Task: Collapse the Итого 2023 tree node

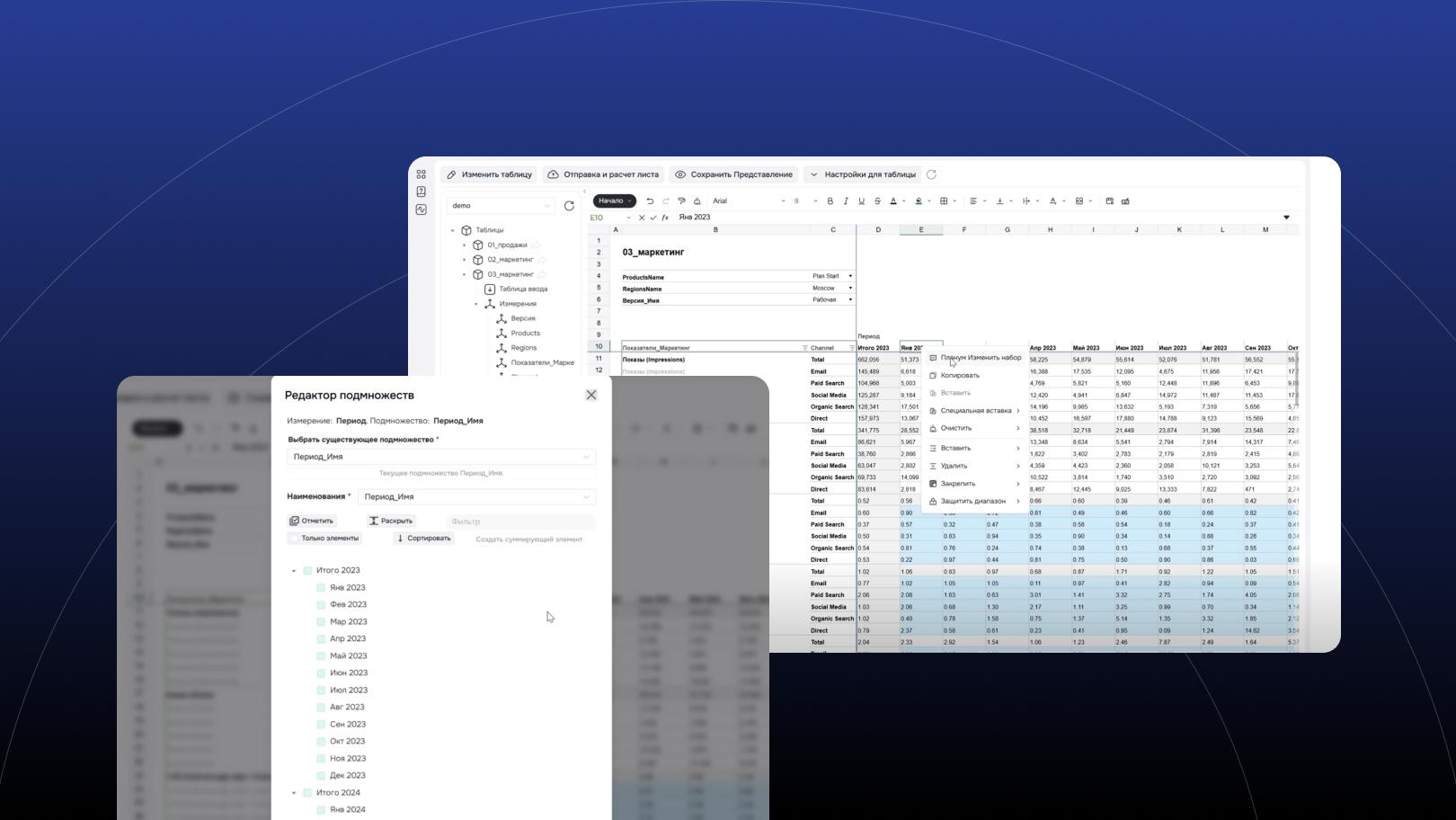Action: tap(294, 571)
